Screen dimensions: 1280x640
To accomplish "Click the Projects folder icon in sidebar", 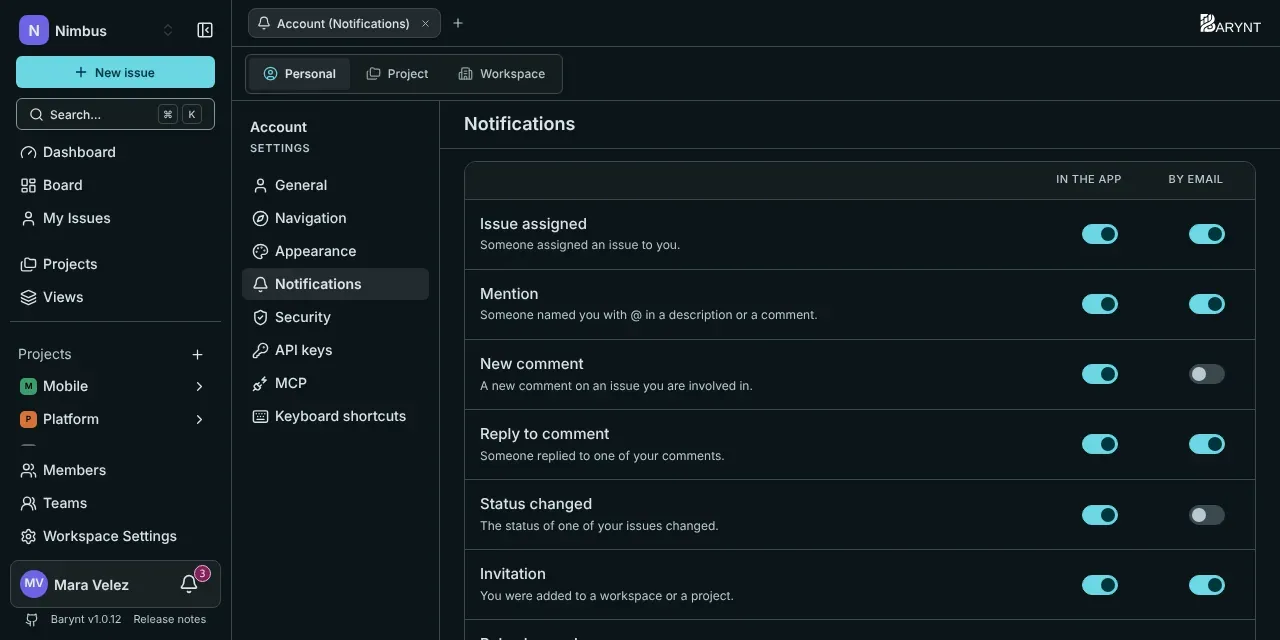I will point(28,264).
